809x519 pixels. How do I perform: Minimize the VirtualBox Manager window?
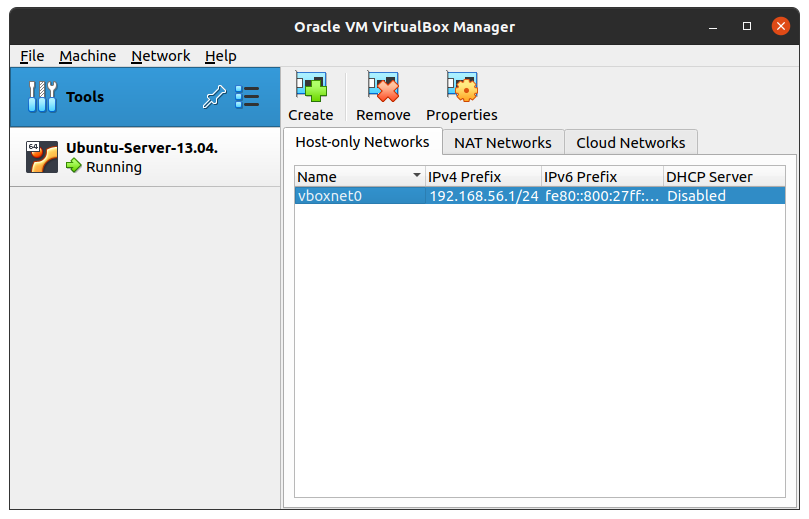[713, 26]
